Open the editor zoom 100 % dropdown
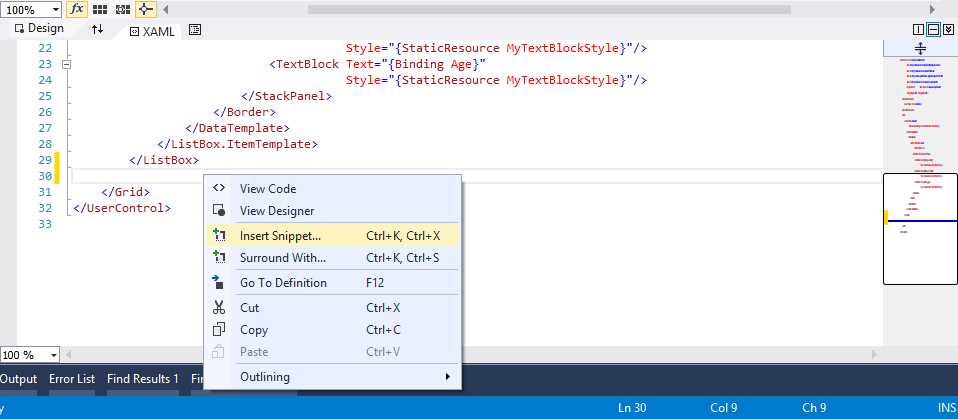958x419 pixels. tap(30, 355)
